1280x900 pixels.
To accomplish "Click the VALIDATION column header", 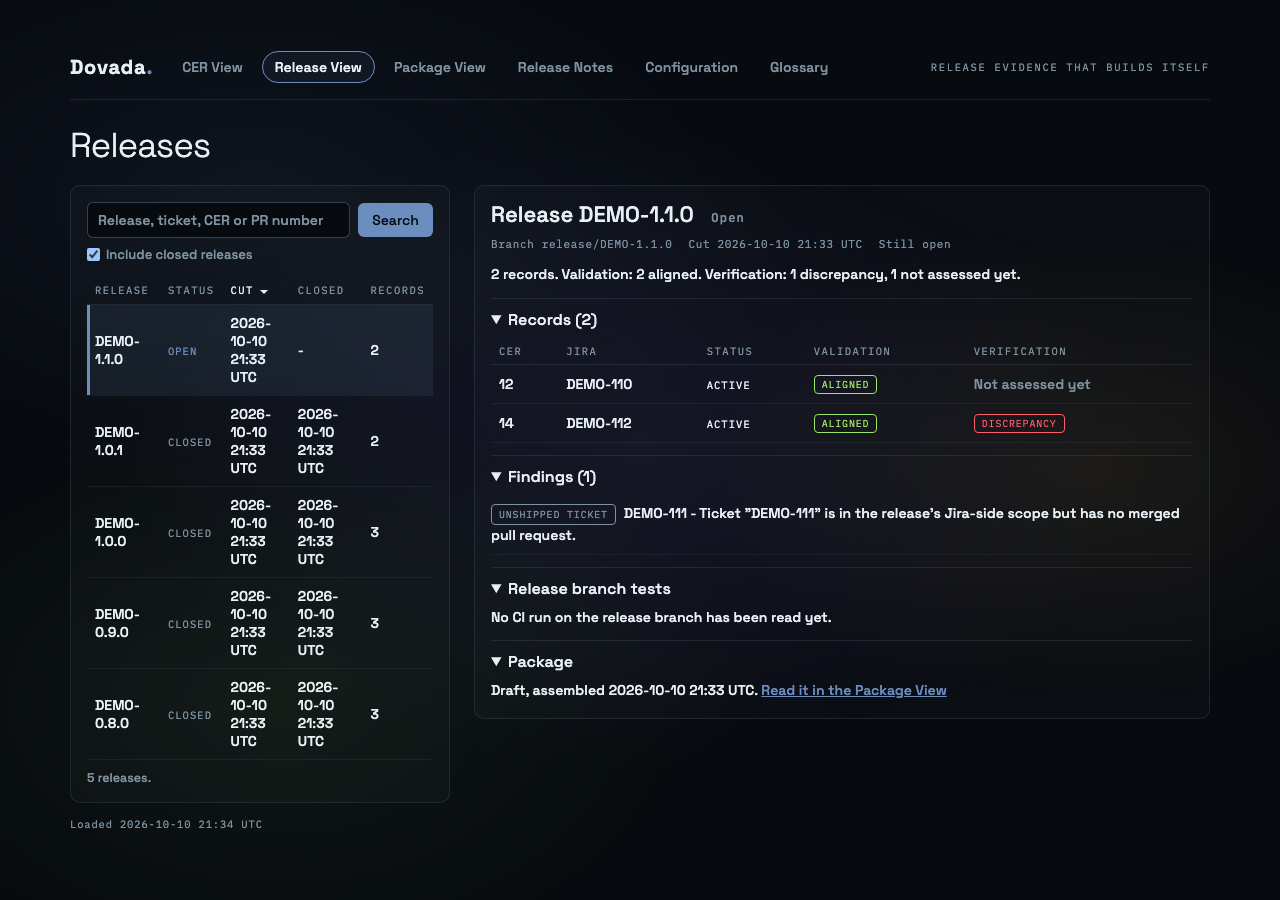I will pyautogui.click(x=852, y=352).
